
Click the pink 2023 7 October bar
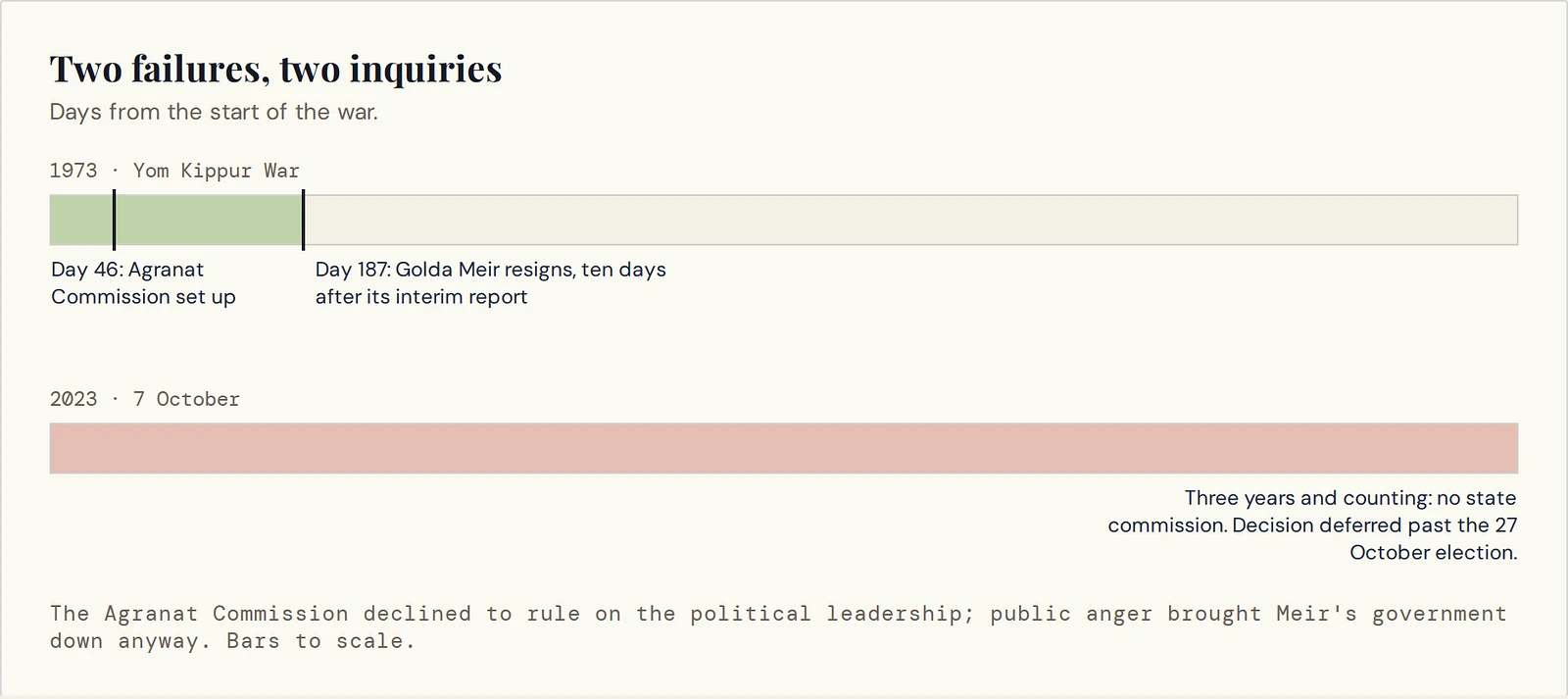784,448
